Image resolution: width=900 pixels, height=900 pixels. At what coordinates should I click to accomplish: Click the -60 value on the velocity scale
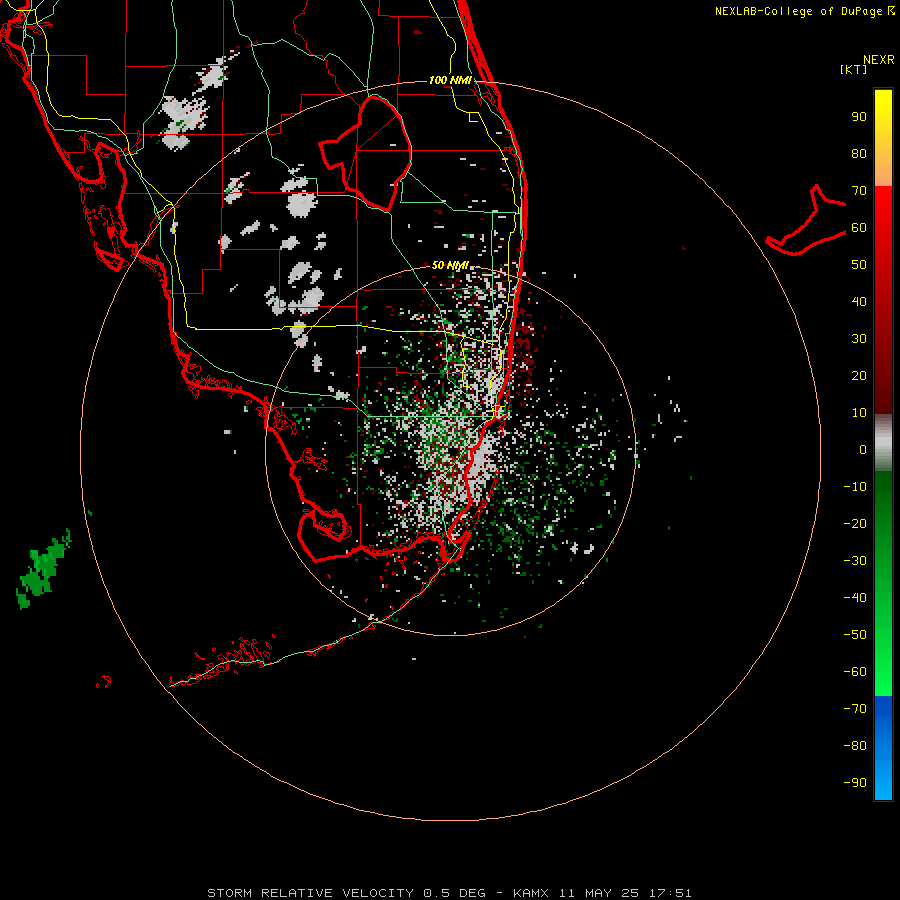pos(855,672)
